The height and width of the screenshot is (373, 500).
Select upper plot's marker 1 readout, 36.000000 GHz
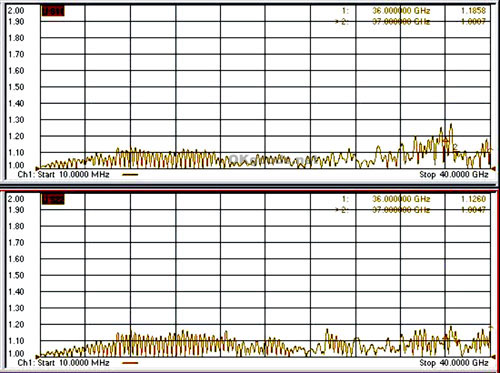point(401,11)
